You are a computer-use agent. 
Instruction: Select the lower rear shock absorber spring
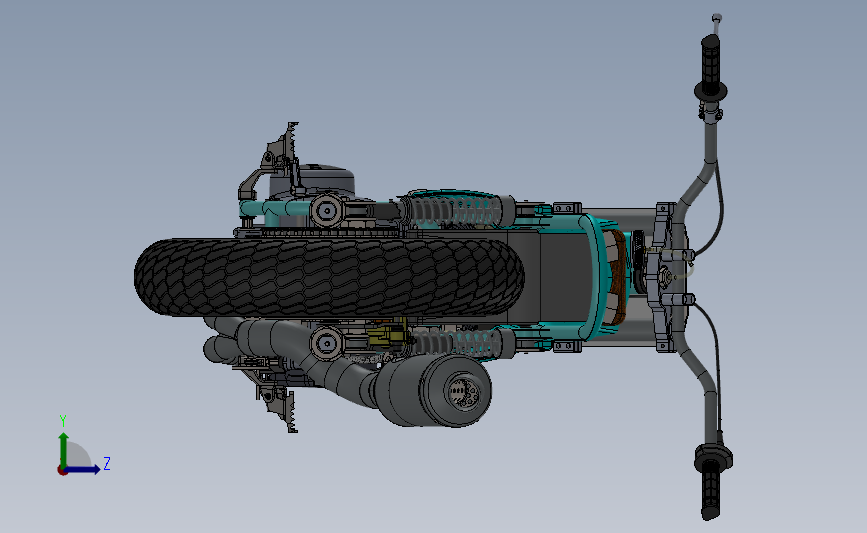pos(455,342)
